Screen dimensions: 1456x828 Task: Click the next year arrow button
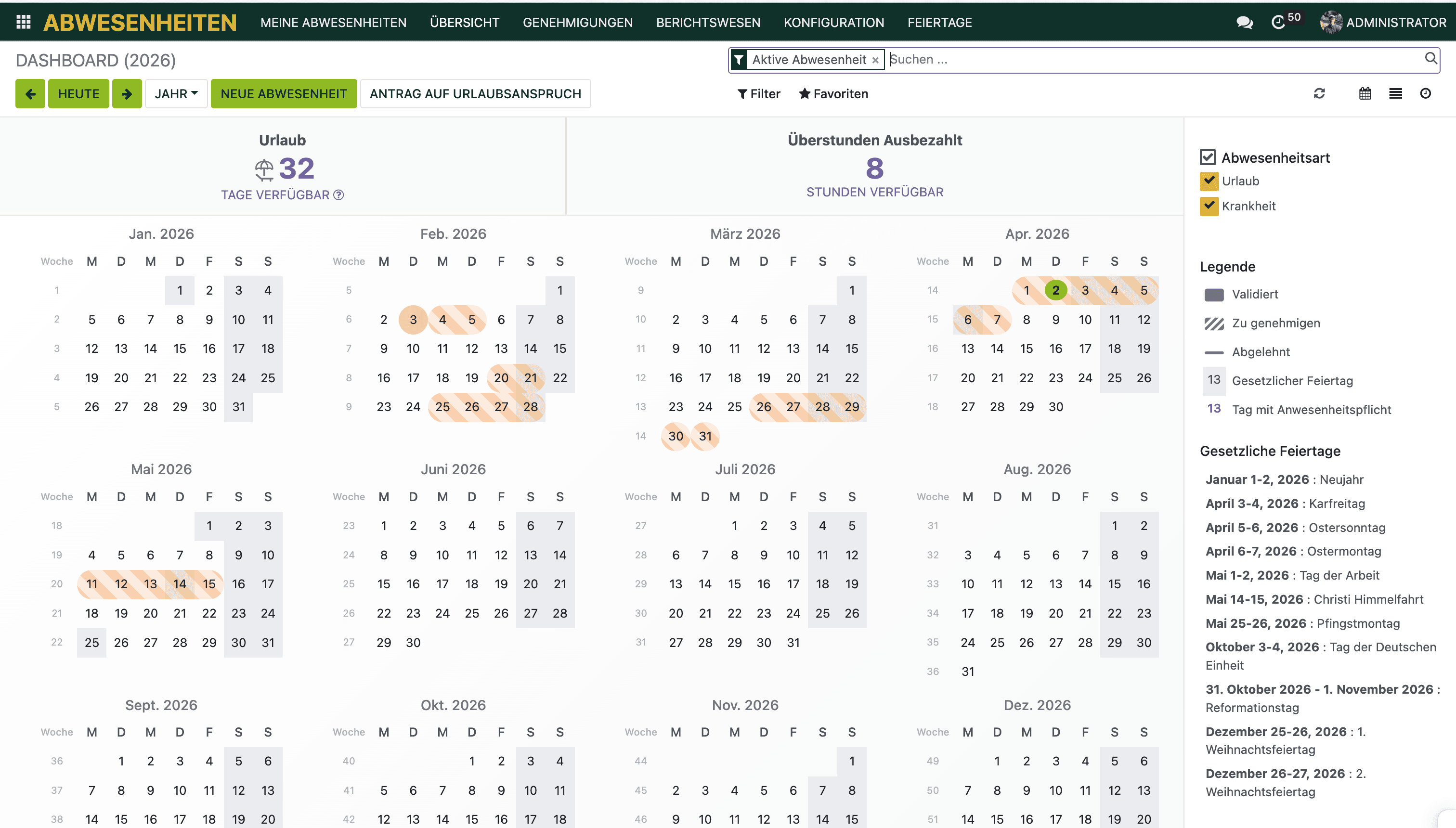(126, 94)
